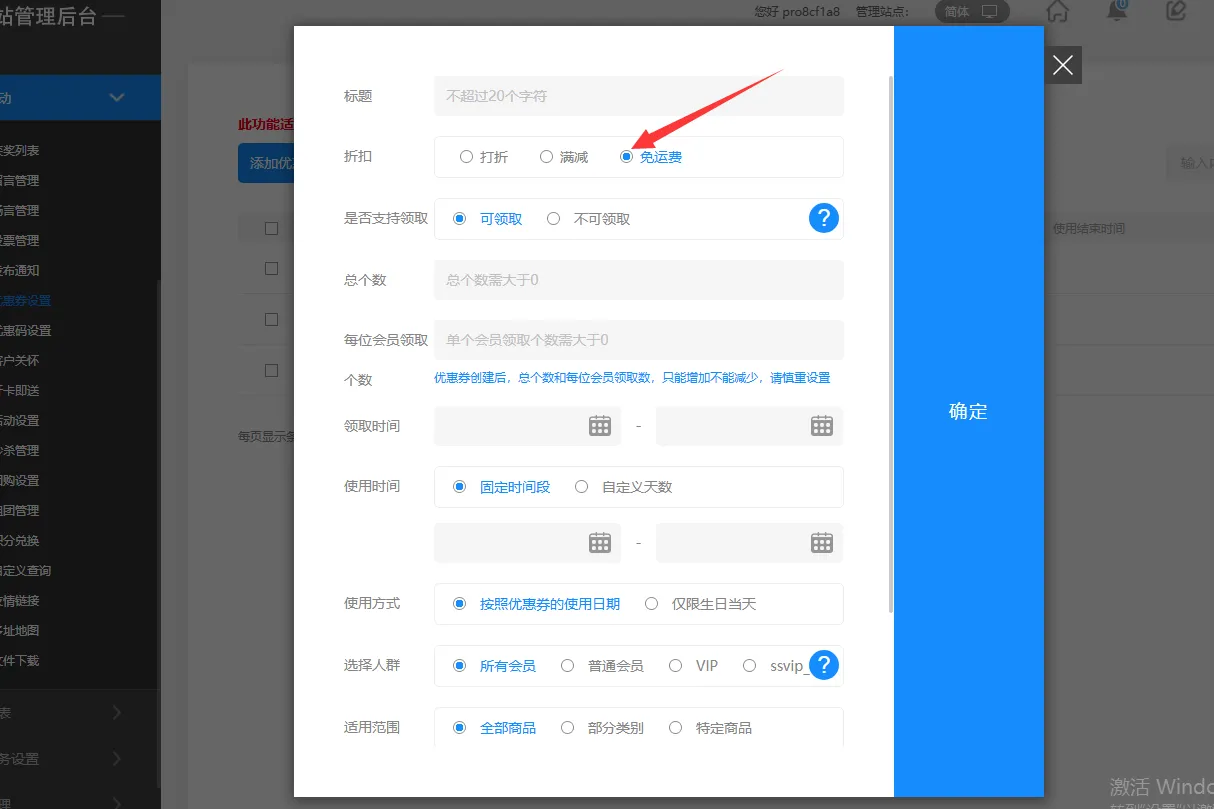Open the end date calendar under 使用时间
This screenshot has height=809, width=1214.
[x=822, y=543]
